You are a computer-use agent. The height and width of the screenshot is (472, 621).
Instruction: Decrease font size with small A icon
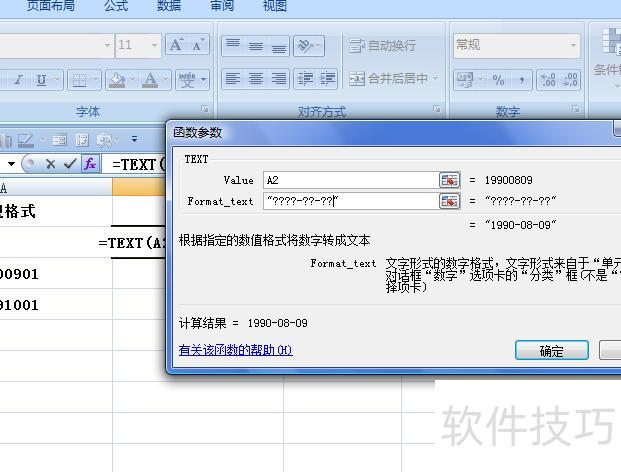(x=198, y=45)
